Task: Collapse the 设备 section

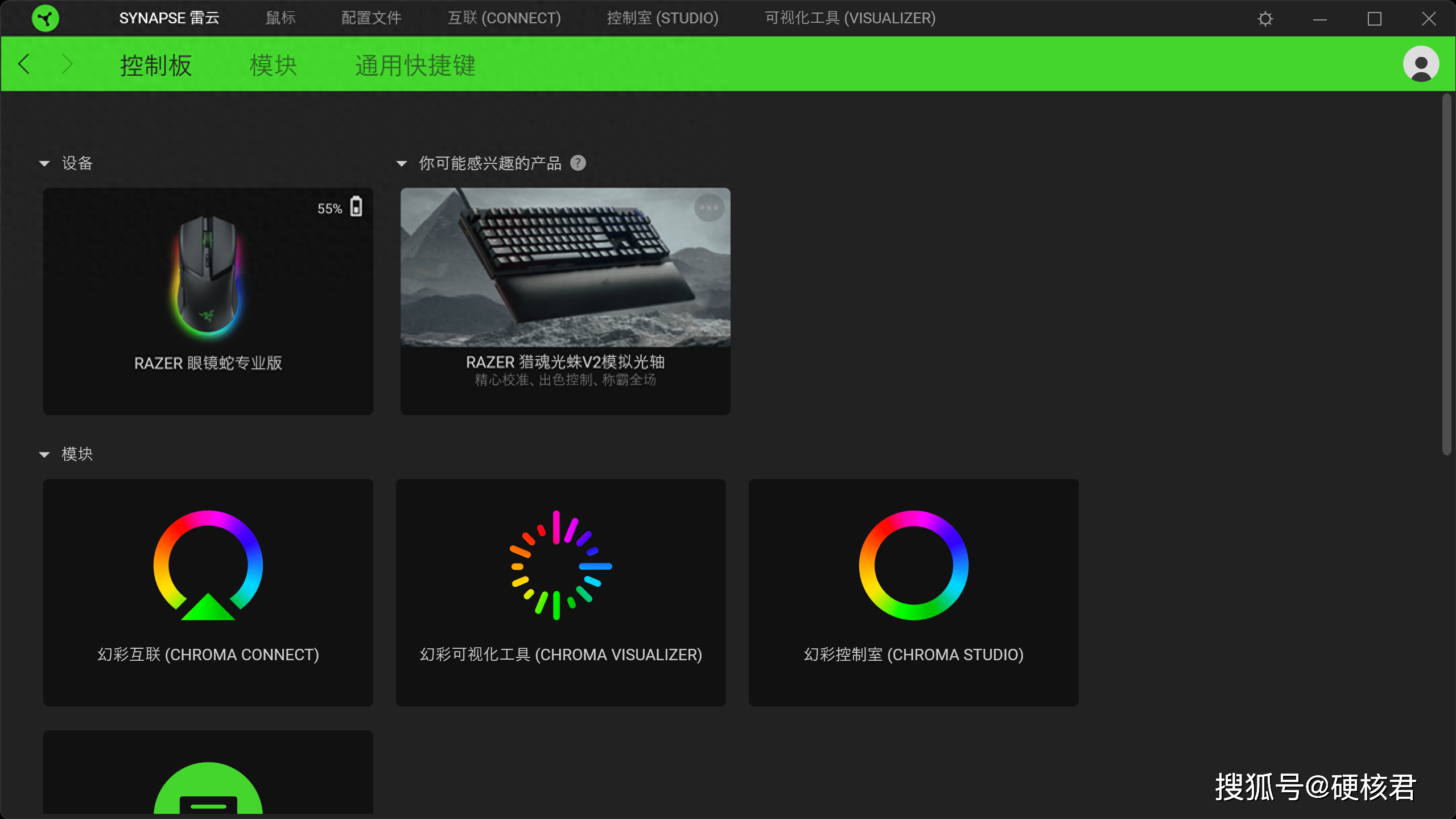Action: (44, 164)
